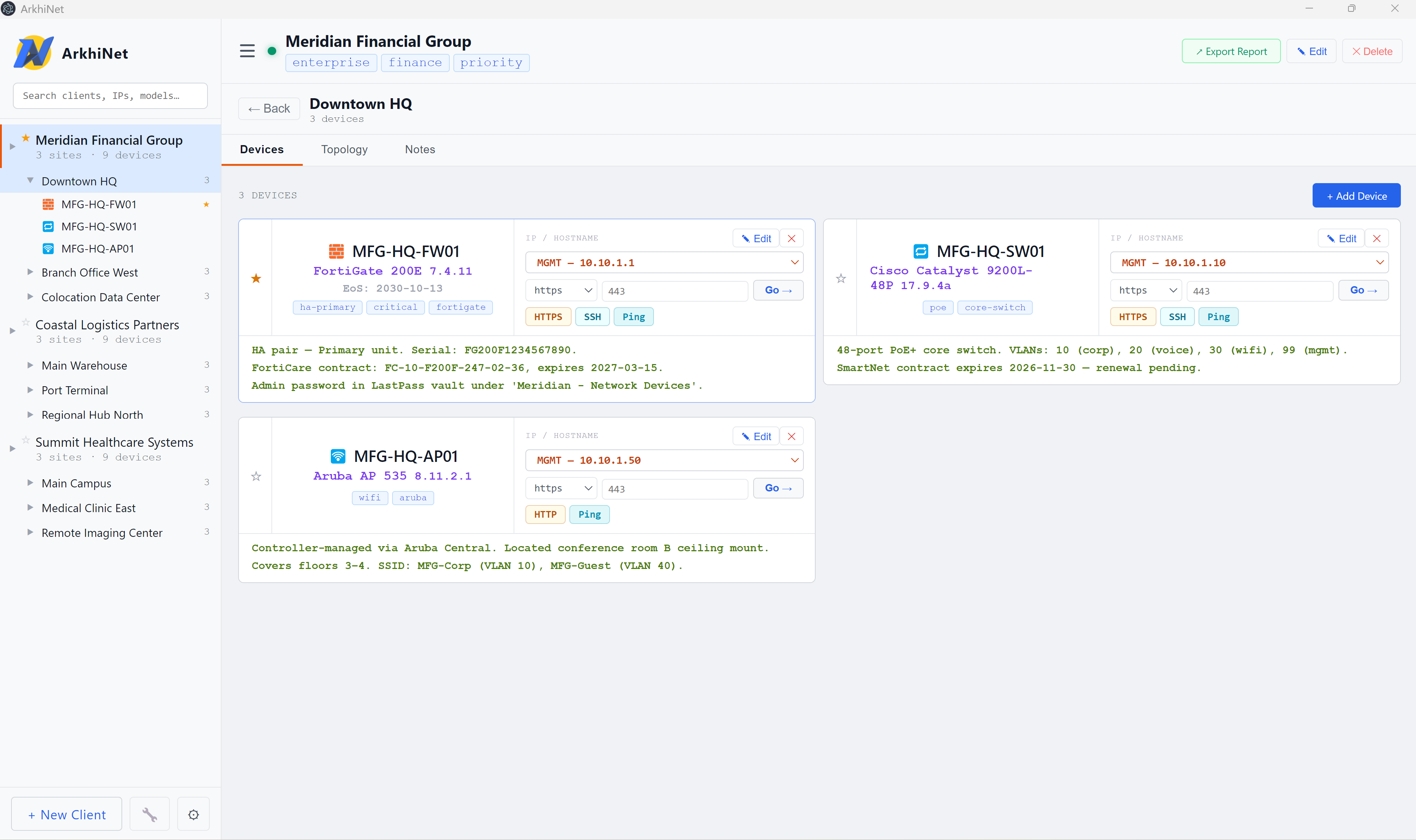Open the MGMT 10.10.1.10 address dropdown

pyautogui.click(x=1249, y=263)
